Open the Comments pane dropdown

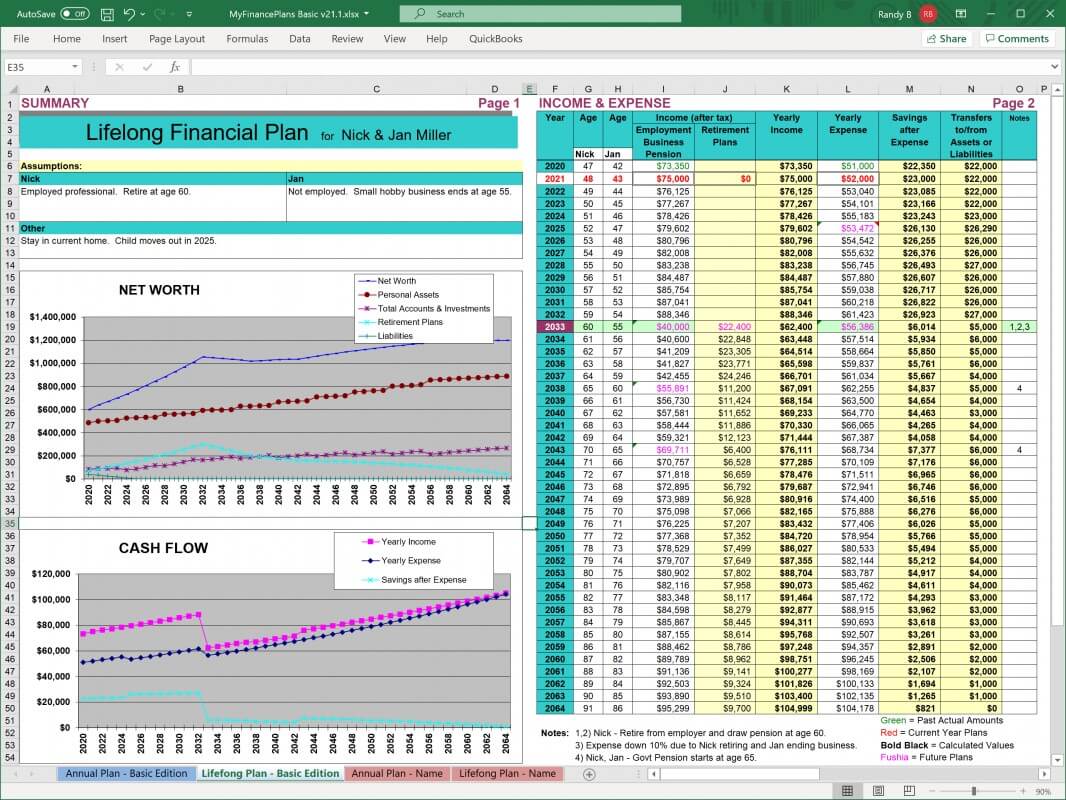coord(1016,38)
